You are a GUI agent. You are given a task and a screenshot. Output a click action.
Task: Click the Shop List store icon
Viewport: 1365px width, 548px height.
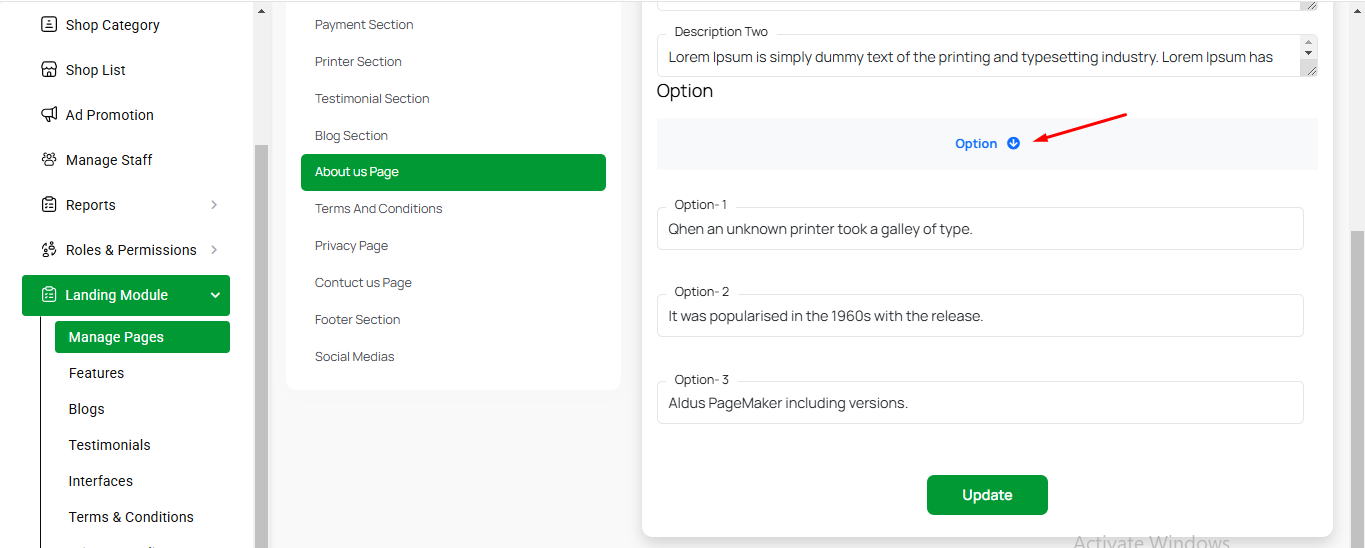pos(49,70)
